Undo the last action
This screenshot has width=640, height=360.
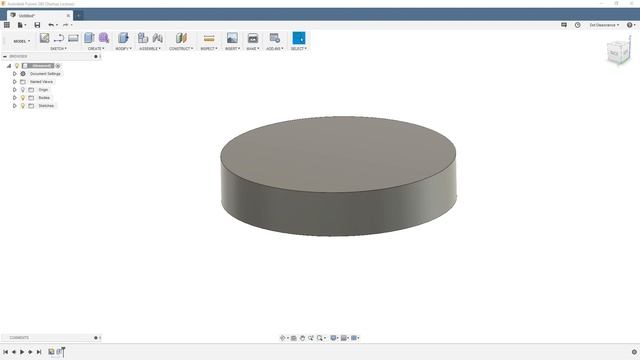(x=51, y=25)
